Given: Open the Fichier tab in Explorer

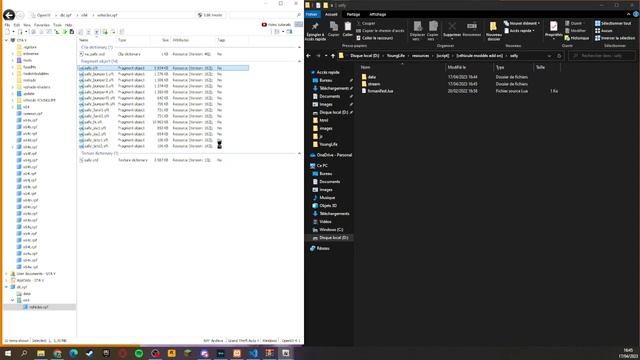Looking at the screenshot, I should pos(311,14).
